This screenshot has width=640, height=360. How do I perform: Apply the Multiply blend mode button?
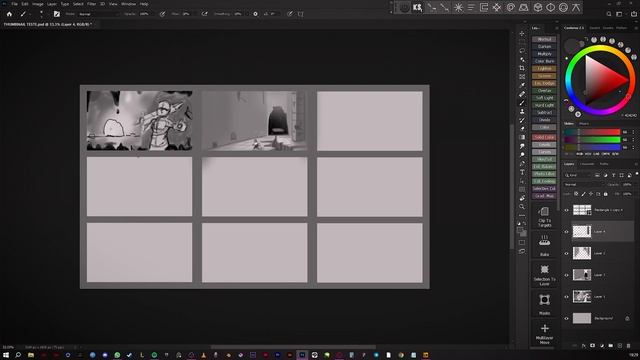544,54
